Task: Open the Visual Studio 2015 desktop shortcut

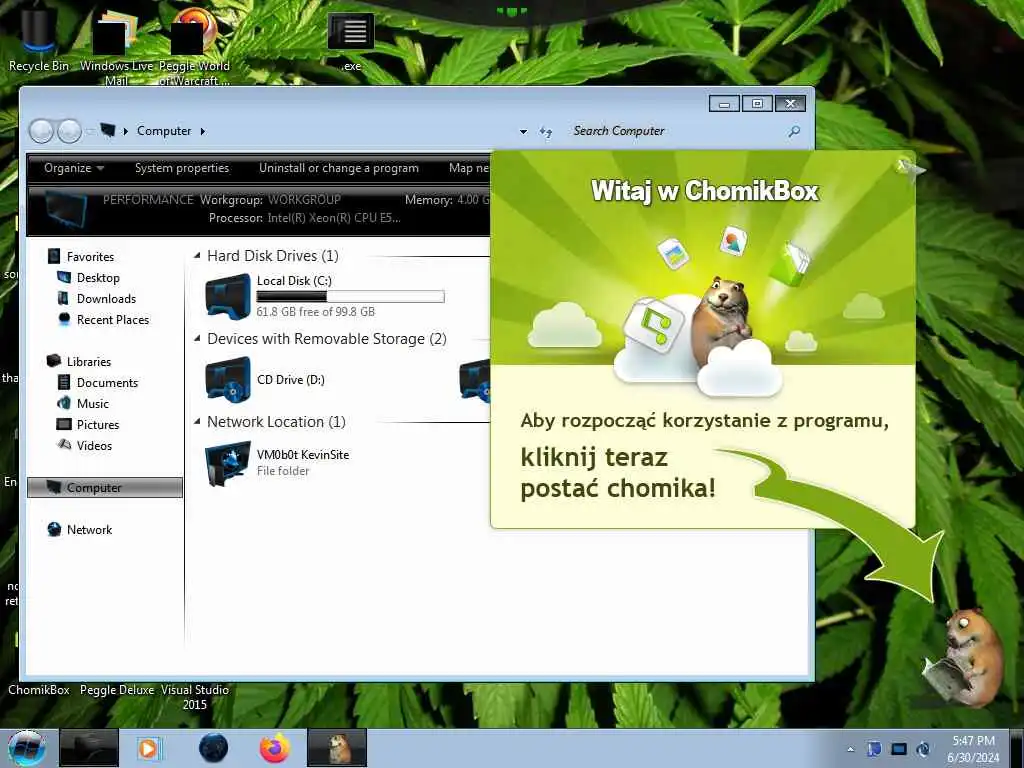Action: [195, 697]
